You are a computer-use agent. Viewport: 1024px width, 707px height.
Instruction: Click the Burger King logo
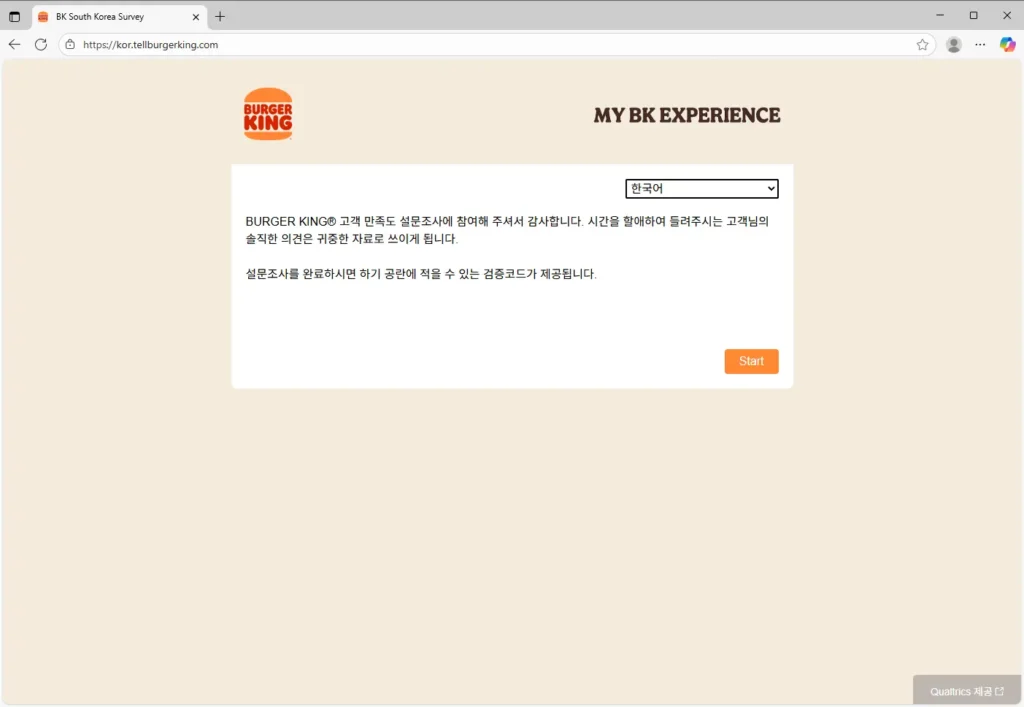267,114
